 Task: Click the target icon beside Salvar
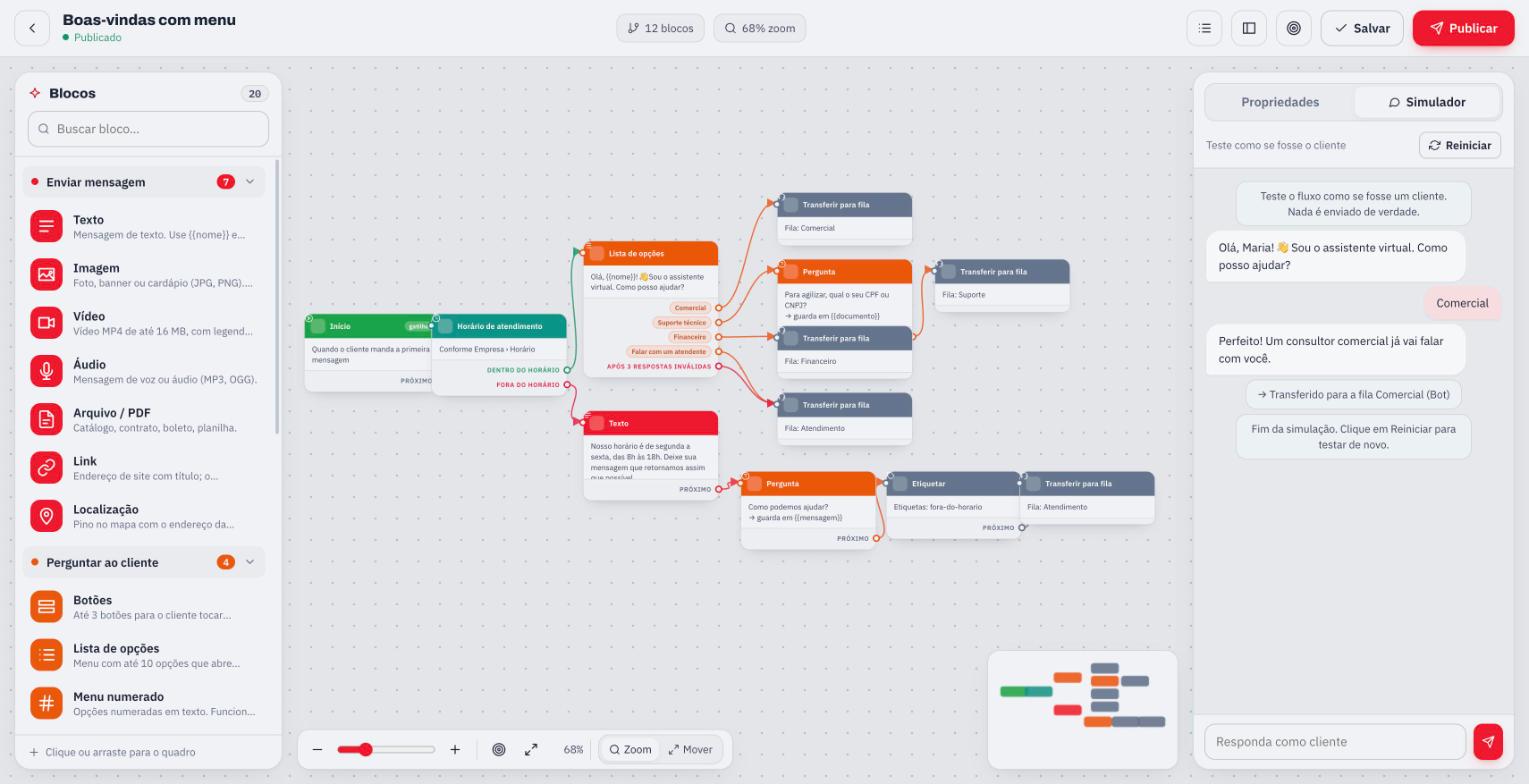click(1293, 28)
